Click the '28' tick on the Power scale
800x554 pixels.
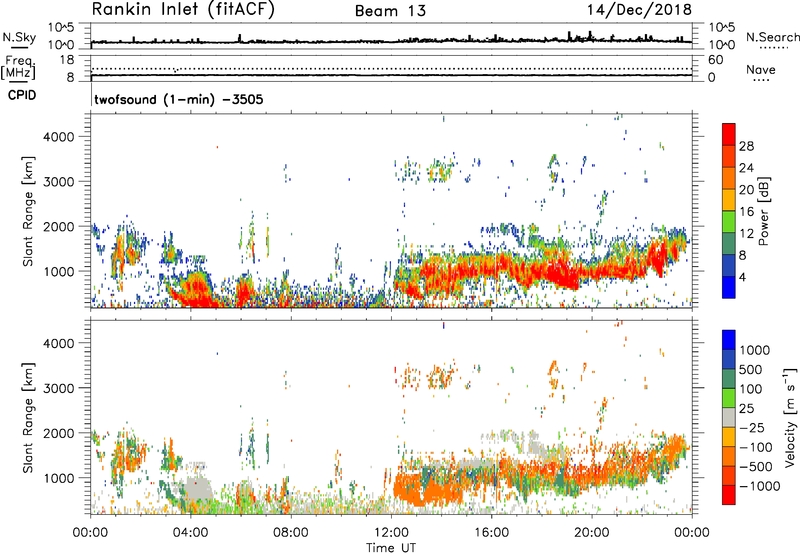[746, 146]
